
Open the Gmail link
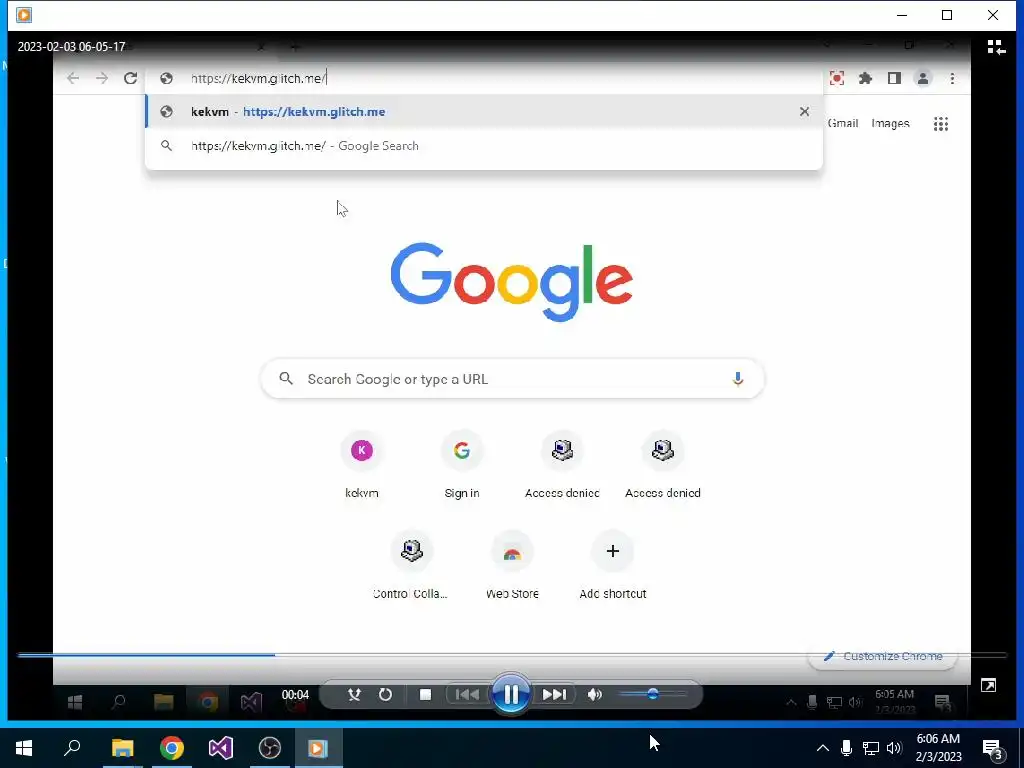(843, 123)
